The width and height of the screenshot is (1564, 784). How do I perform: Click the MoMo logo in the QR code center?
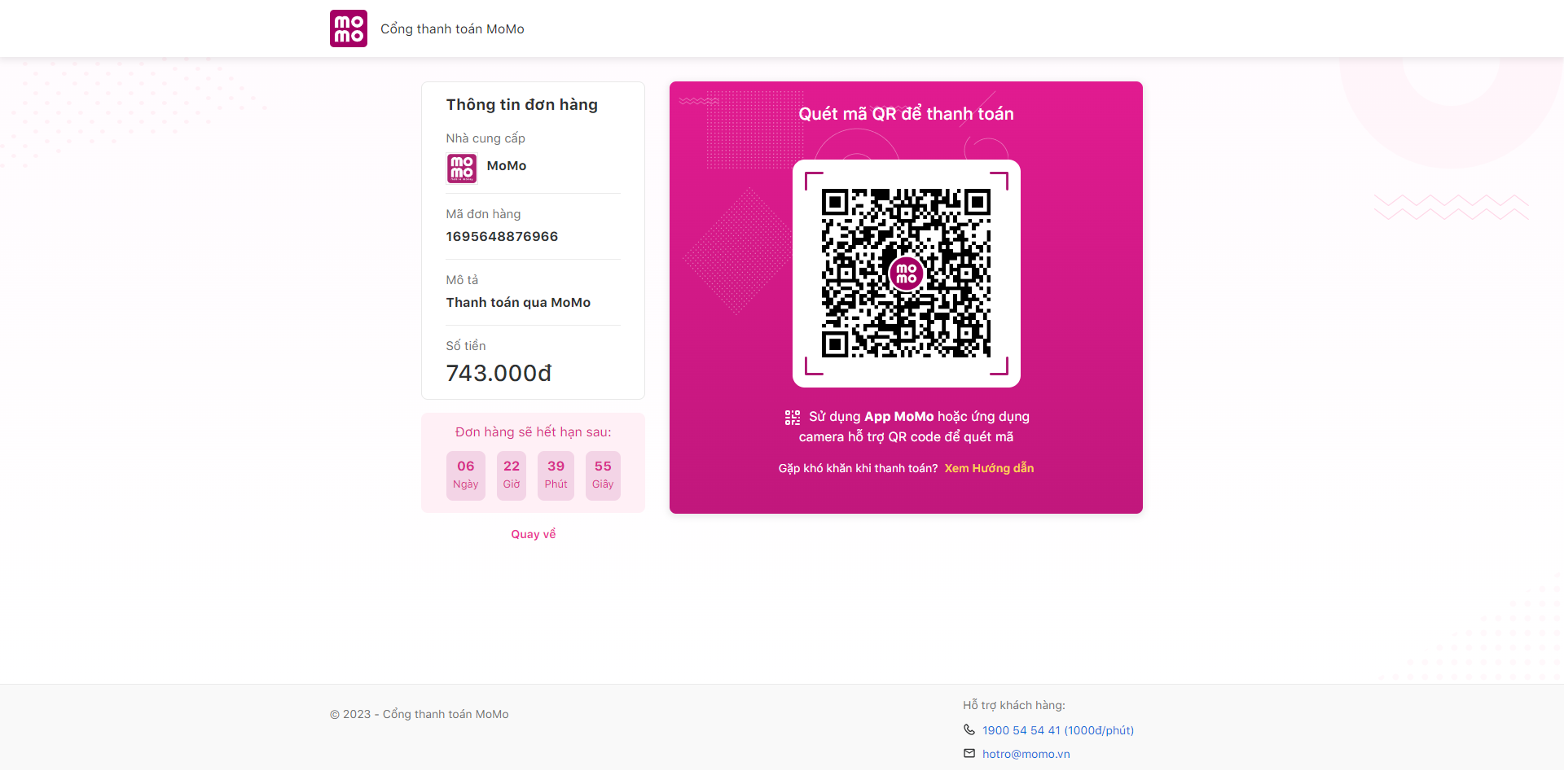(907, 274)
